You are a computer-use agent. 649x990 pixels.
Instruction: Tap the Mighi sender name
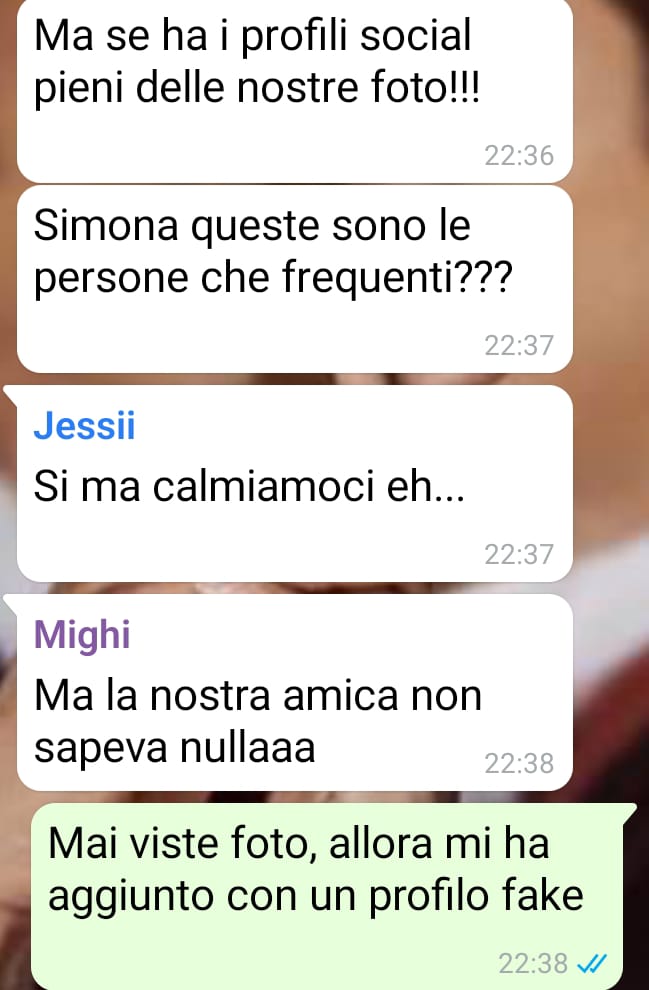coord(82,635)
